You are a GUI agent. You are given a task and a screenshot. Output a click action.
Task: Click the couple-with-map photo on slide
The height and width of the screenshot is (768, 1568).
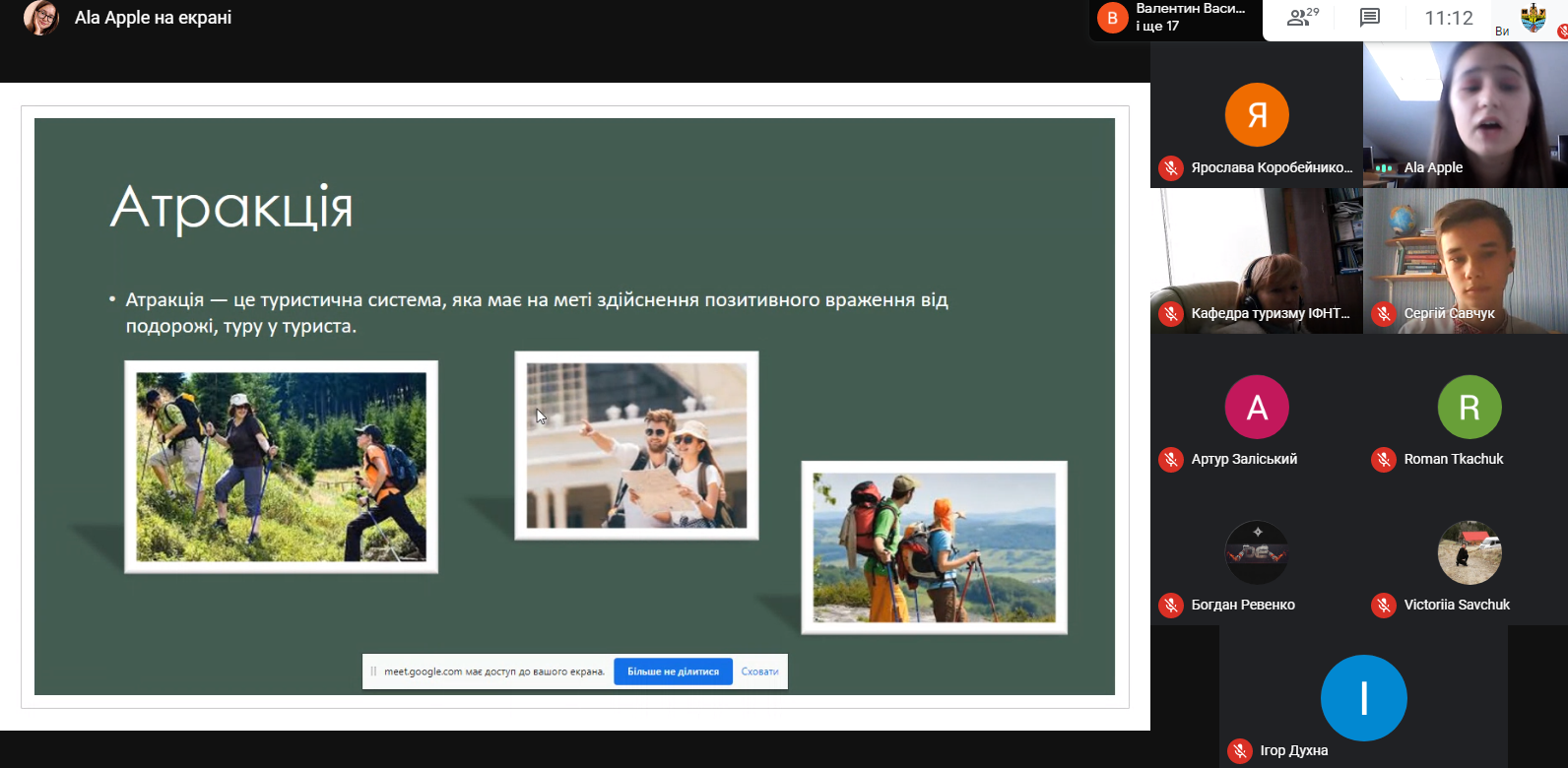point(636,445)
